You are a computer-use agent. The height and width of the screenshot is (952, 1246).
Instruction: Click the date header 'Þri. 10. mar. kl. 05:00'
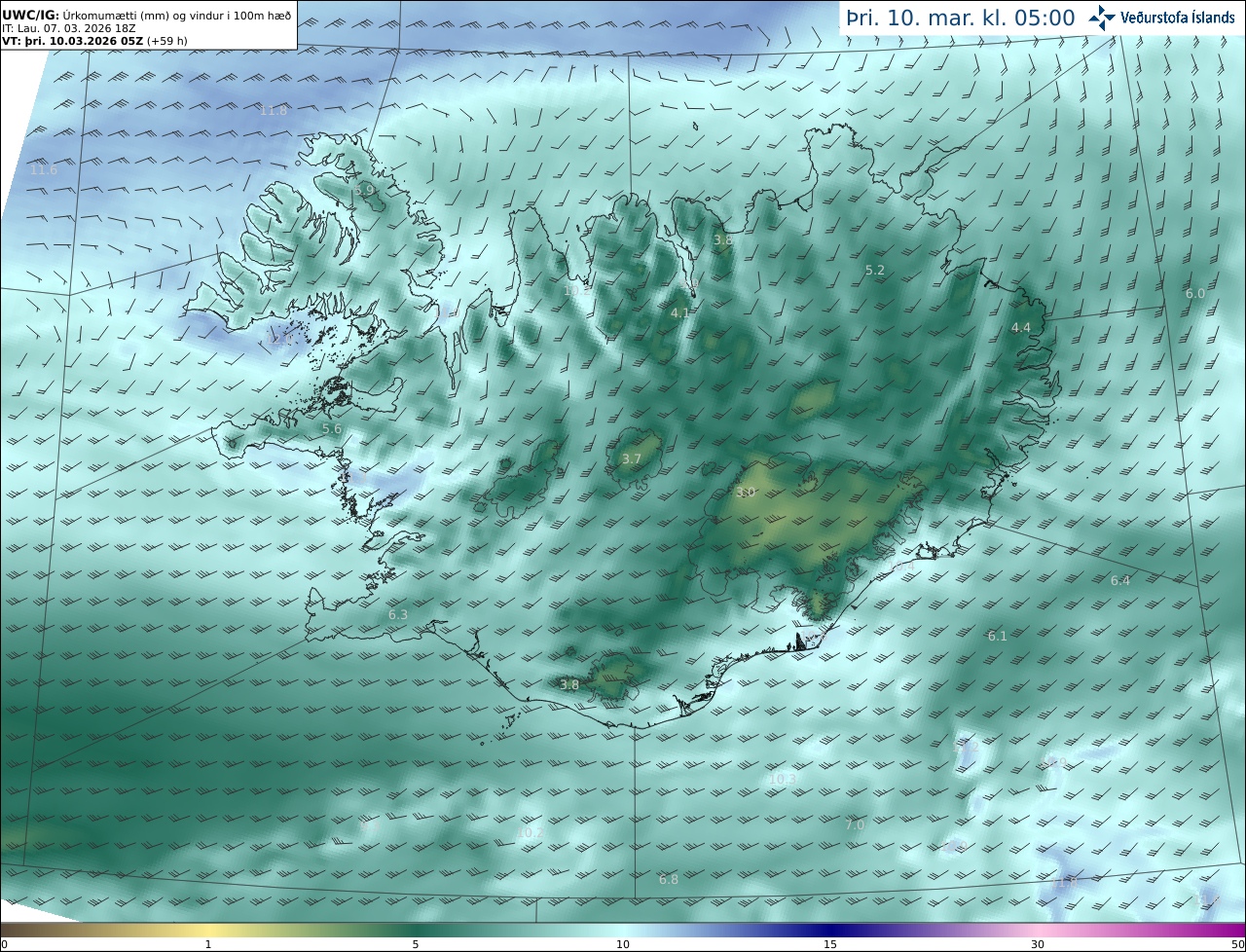pyautogui.click(x=961, y=18)
